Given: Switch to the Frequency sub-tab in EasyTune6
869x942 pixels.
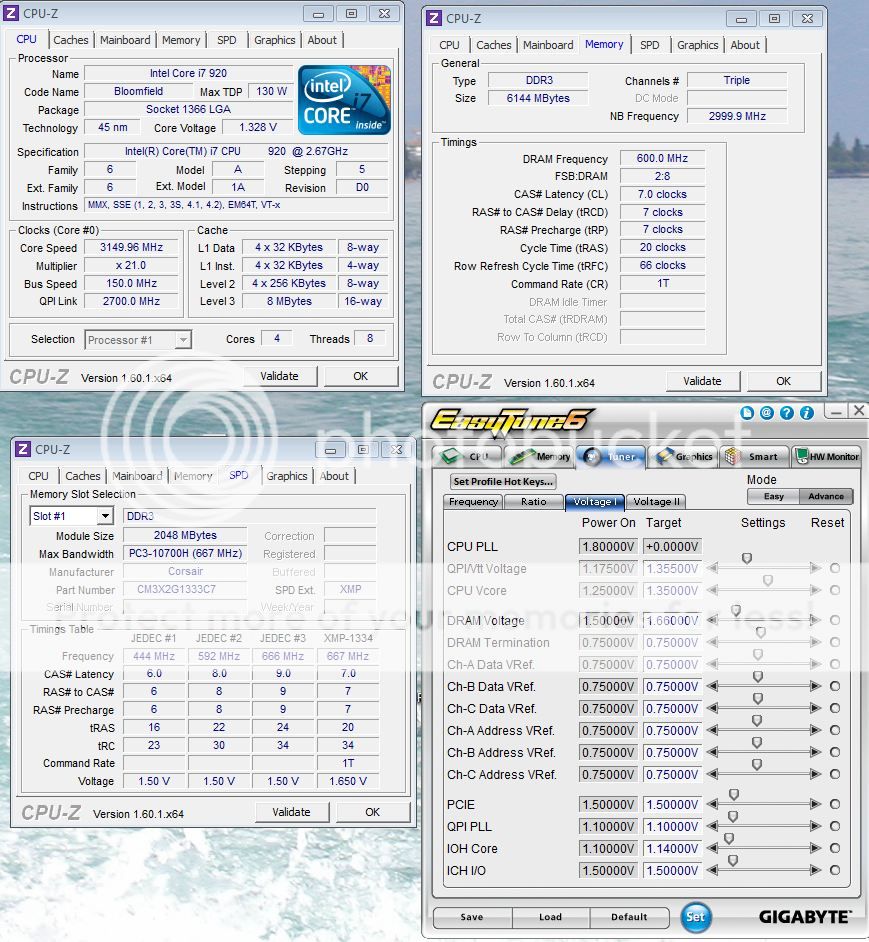Looking at the screenshot, I should [x=473, y=502].
